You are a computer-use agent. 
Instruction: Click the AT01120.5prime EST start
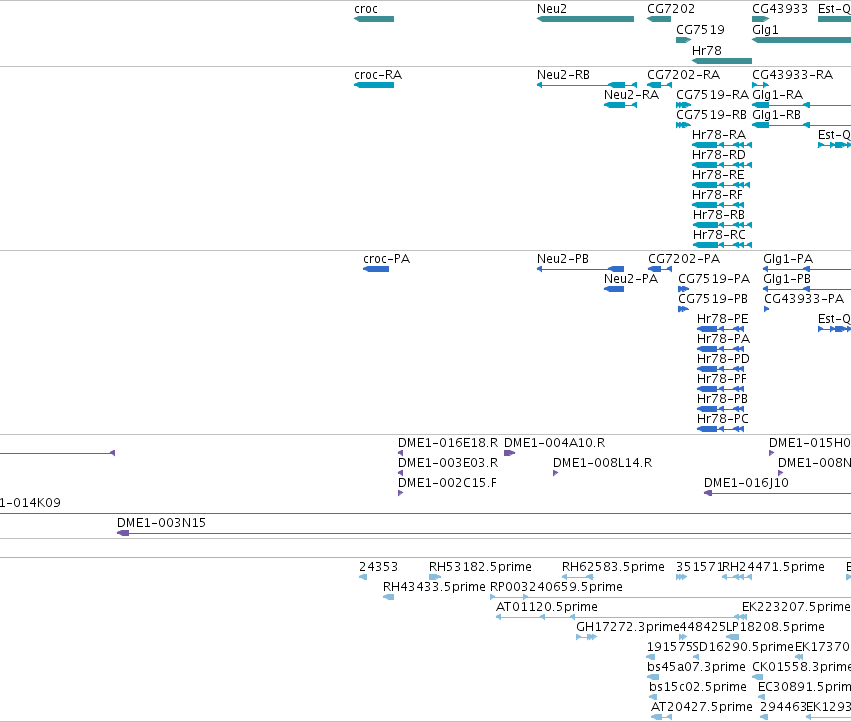point(498,617)
